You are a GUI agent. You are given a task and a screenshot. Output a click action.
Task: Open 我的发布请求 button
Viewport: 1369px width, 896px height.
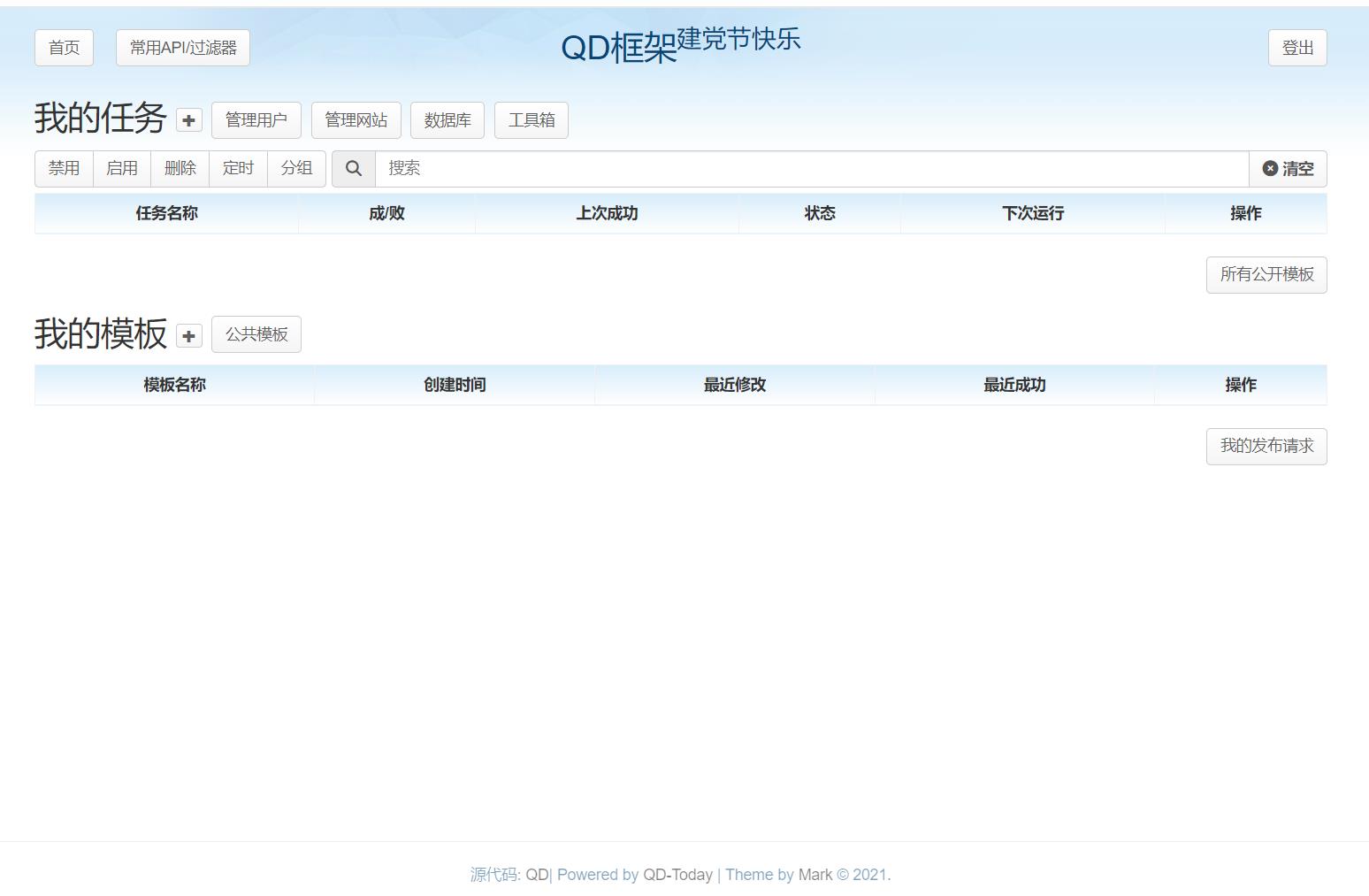click(1266, 446)
